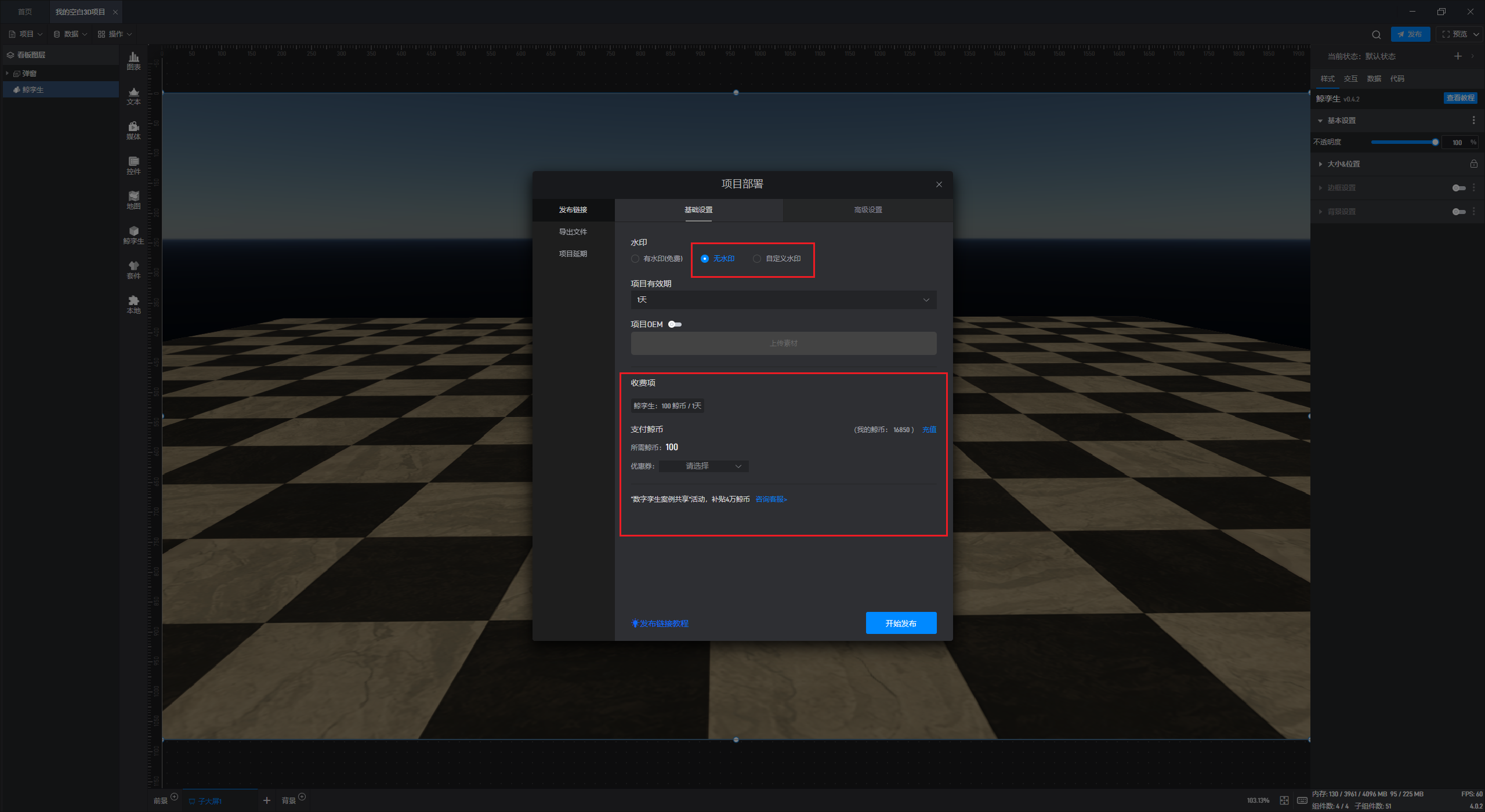Image resolution: width=1485 pixels, height=812 pixels.
Task: Select 导出文件 in the dialog sidebar
Action: tap(573, 232)
